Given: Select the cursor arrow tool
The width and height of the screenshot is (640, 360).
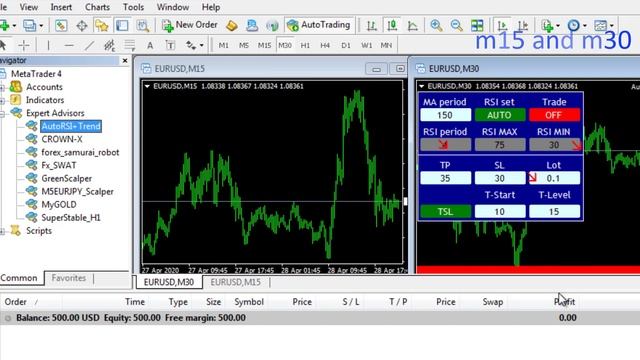Looking at the screenshot, I should 4,45.
